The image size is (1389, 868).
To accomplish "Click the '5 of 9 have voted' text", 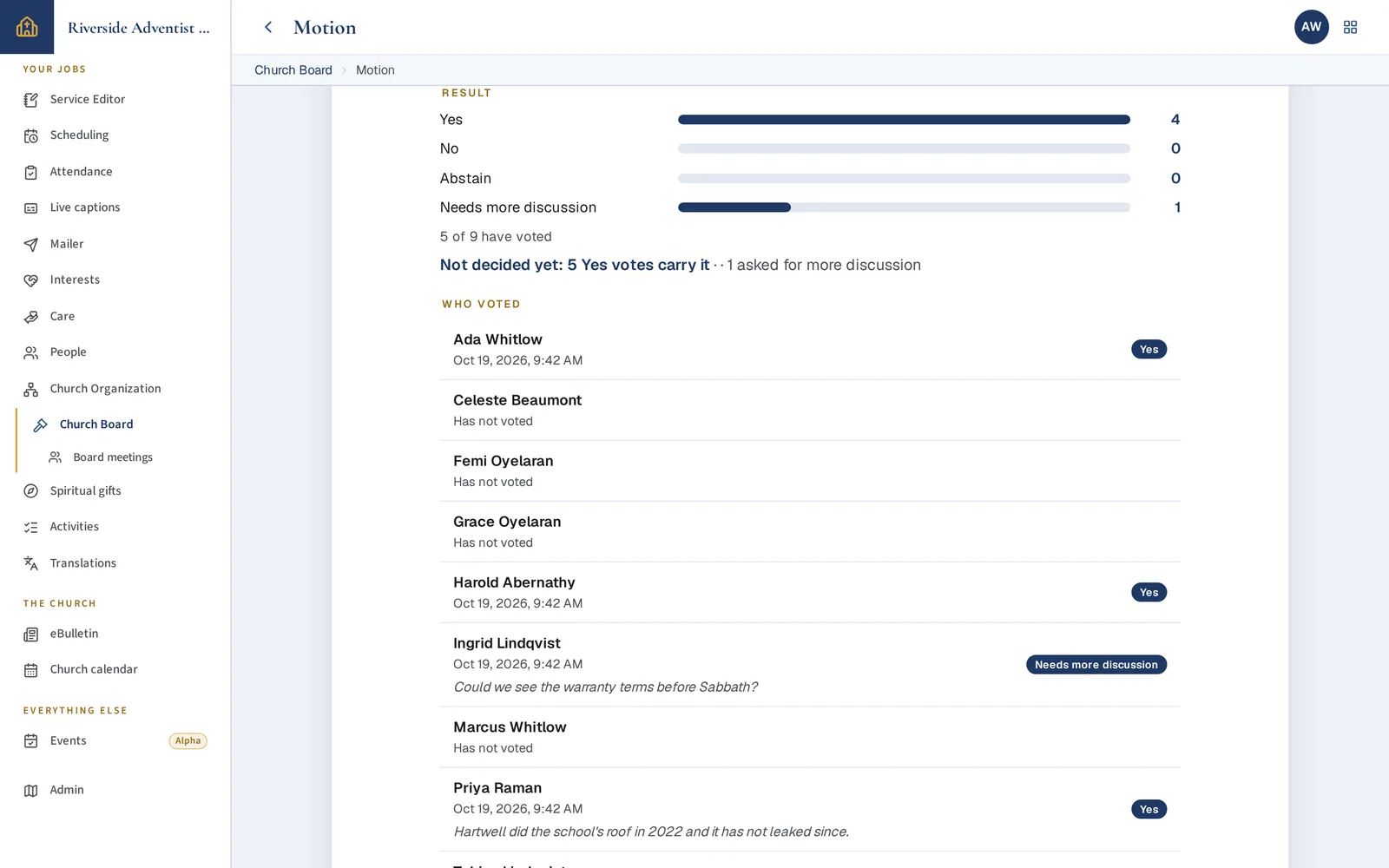I will 496,237.
